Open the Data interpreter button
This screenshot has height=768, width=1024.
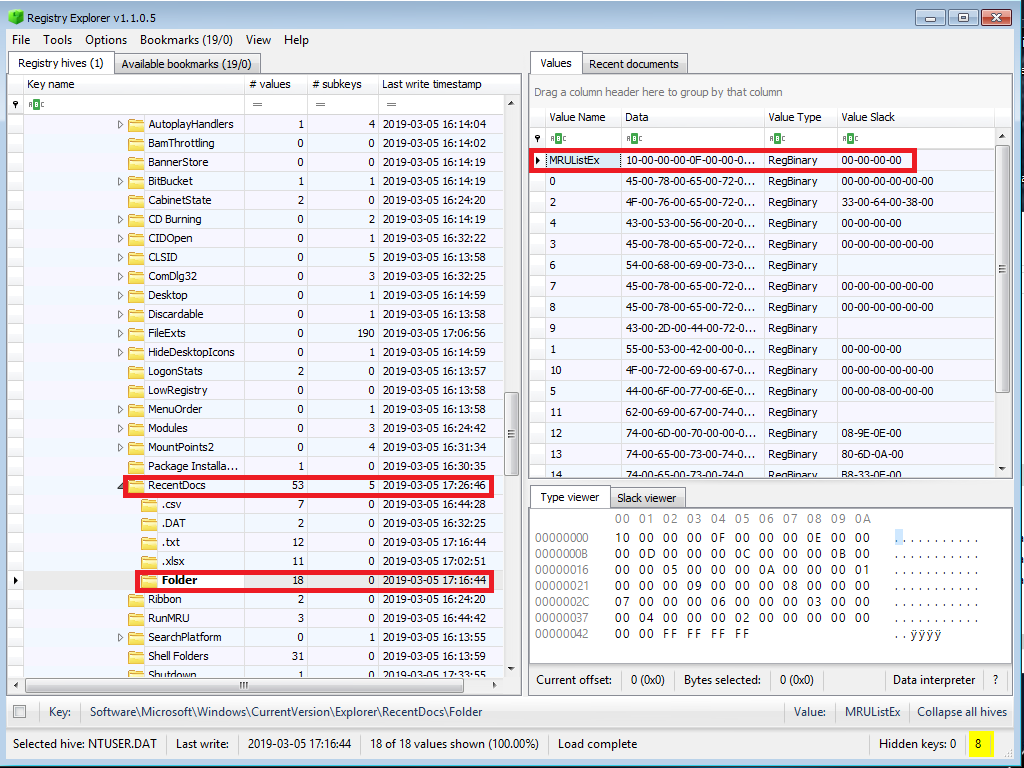click(933, 680)
